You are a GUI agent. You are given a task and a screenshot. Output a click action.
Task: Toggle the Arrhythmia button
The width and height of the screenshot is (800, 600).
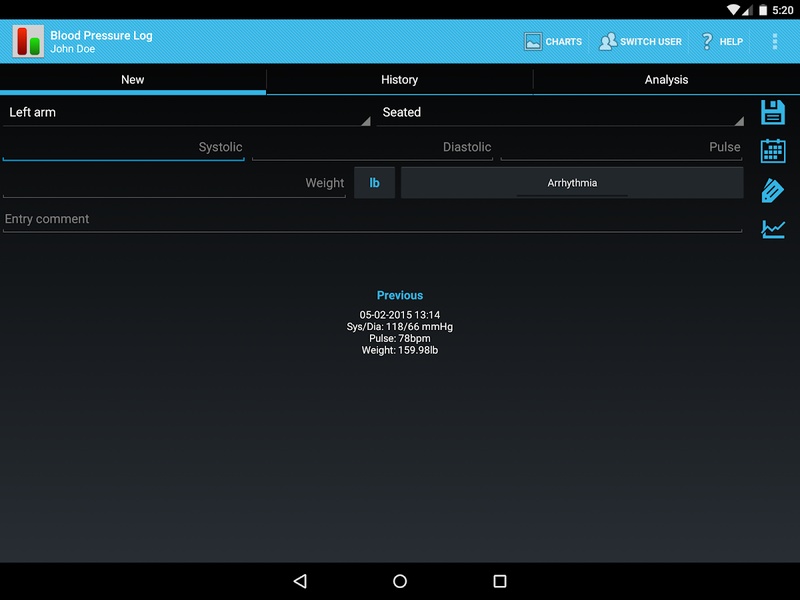(572, 183)
